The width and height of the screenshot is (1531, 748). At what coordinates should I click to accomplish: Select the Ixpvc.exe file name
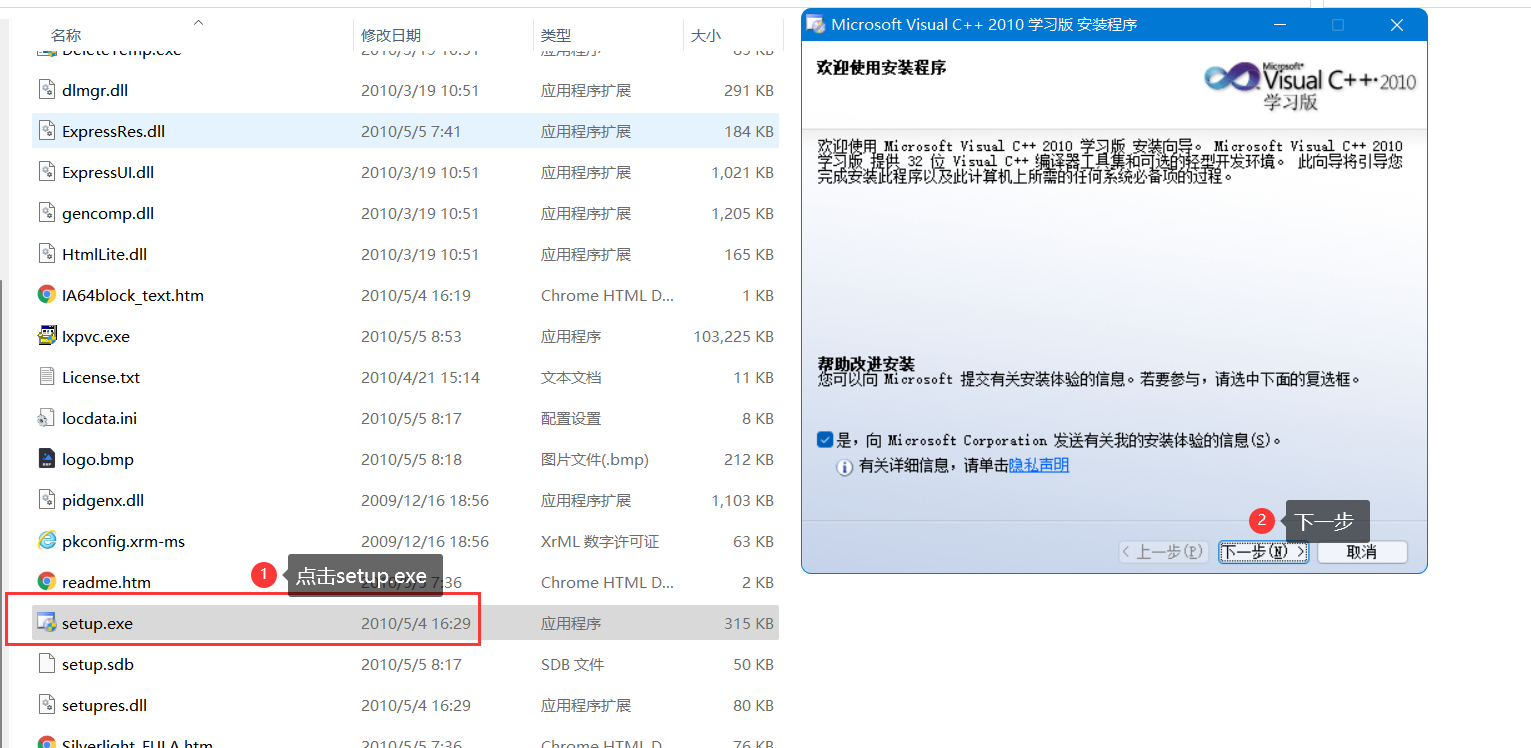coord(96,336)
